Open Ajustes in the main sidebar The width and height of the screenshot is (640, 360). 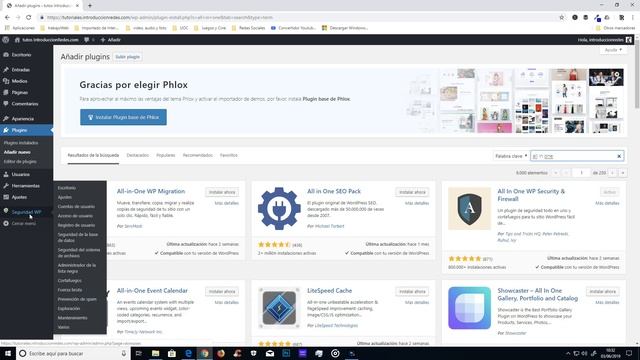[19, 197]
